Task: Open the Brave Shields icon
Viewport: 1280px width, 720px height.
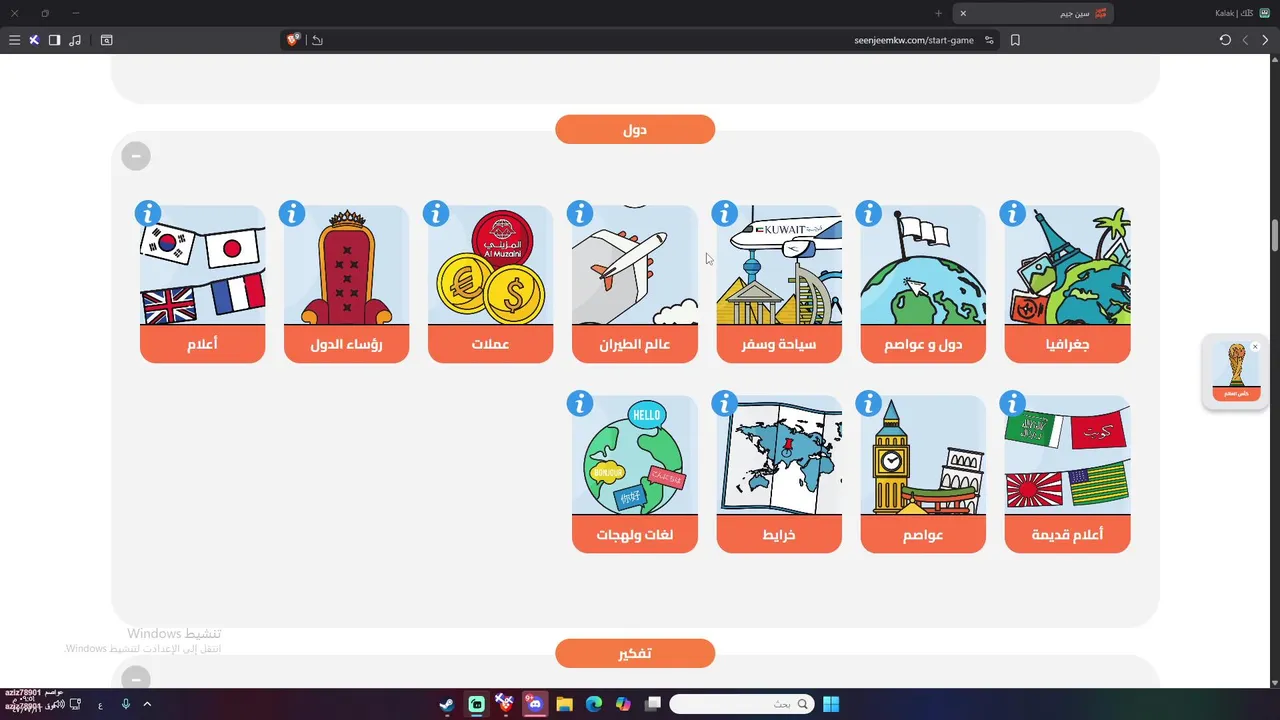Action: point(293,40)
